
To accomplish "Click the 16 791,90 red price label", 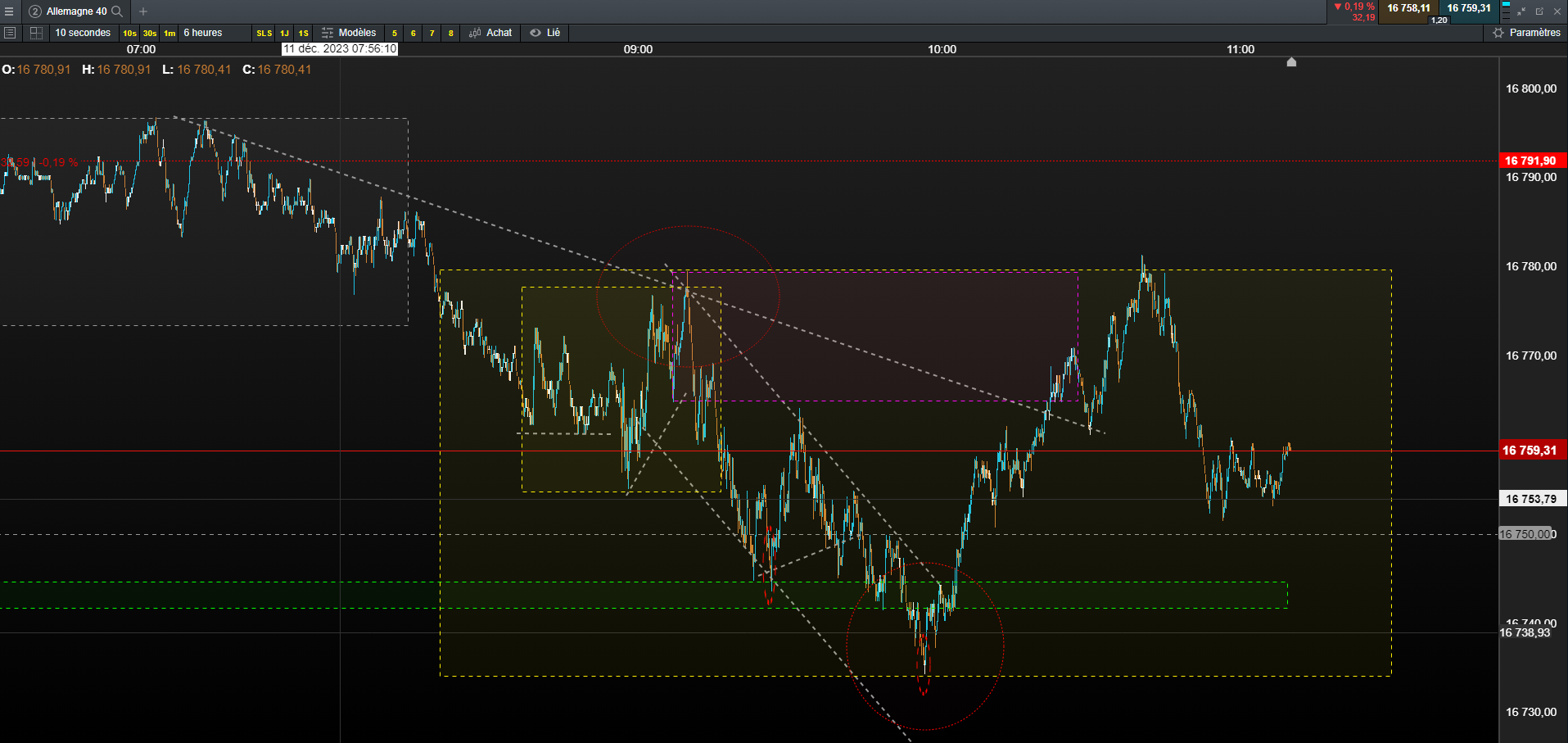I will pos(1530,161).
